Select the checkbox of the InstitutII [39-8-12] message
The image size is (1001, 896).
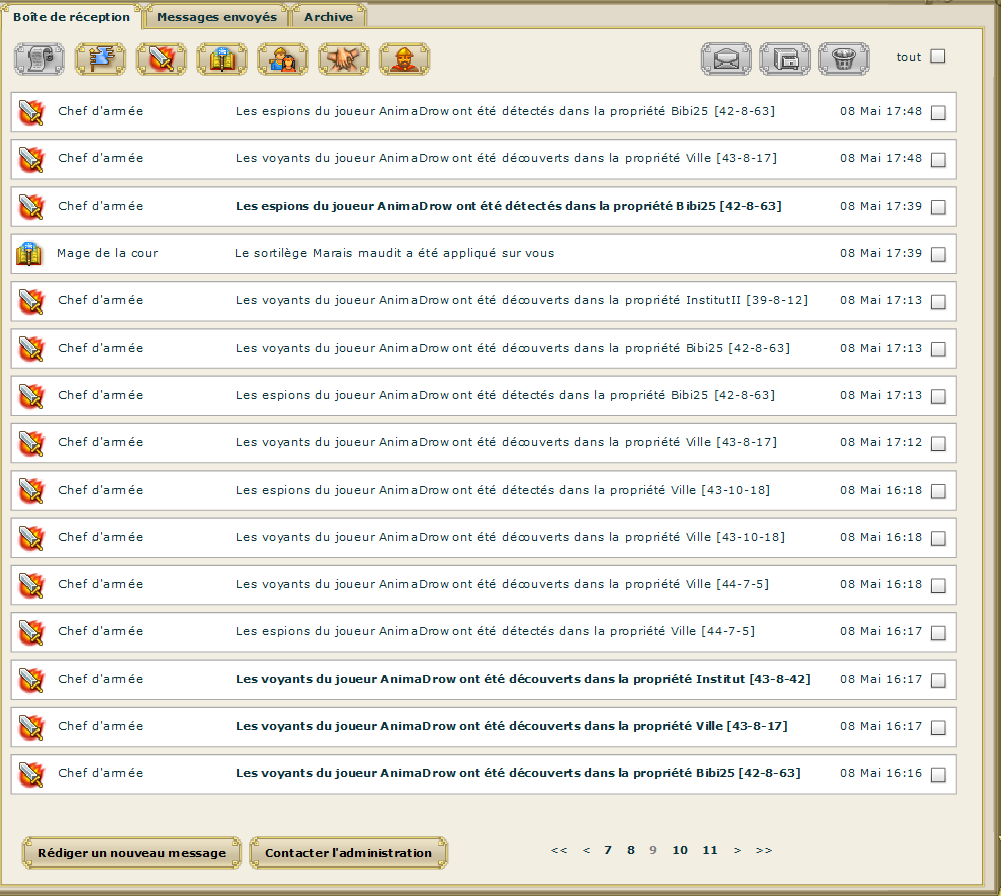tap(938, 301)
